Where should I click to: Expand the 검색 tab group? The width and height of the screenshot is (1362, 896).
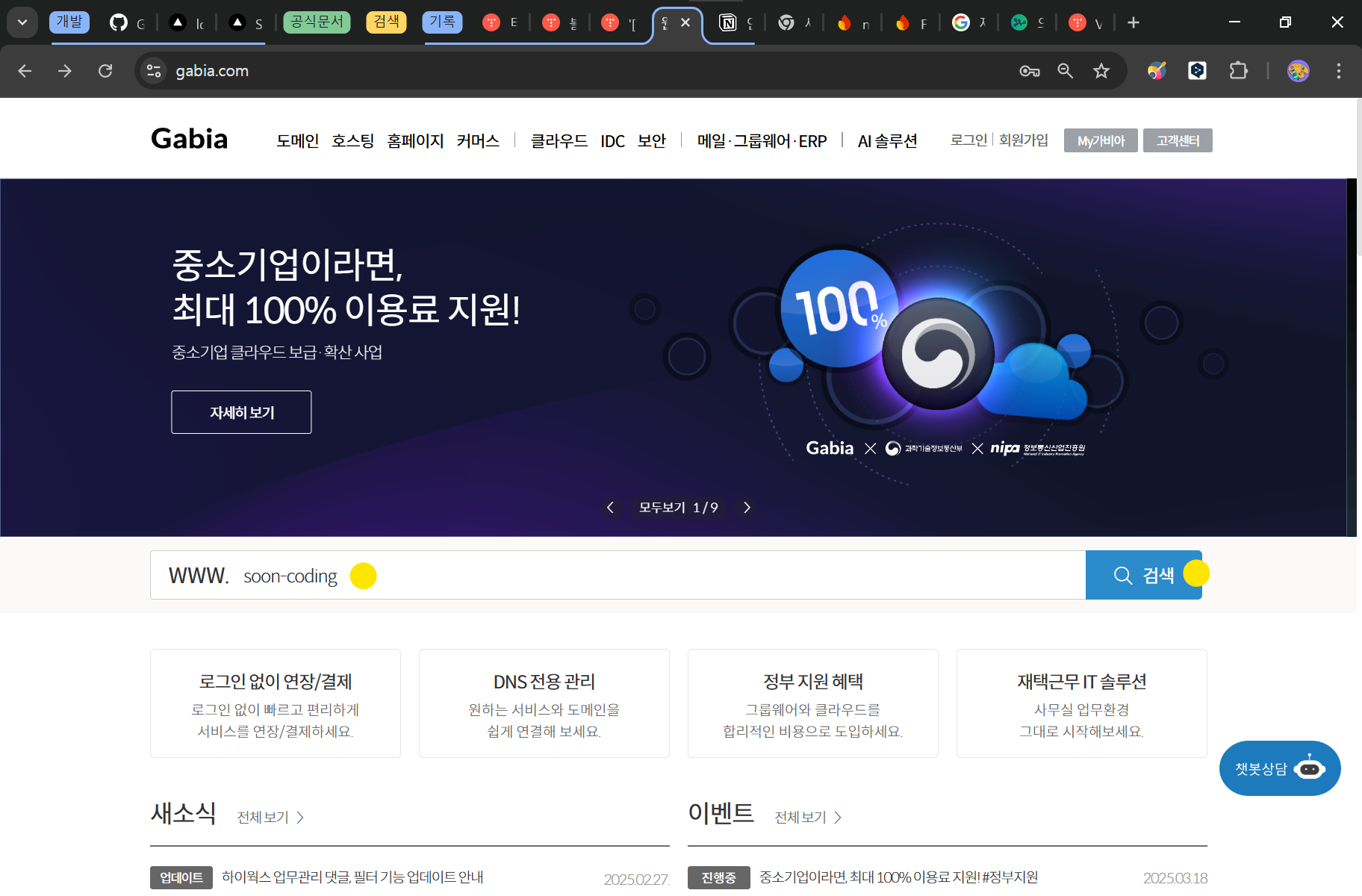click(386, 22)
